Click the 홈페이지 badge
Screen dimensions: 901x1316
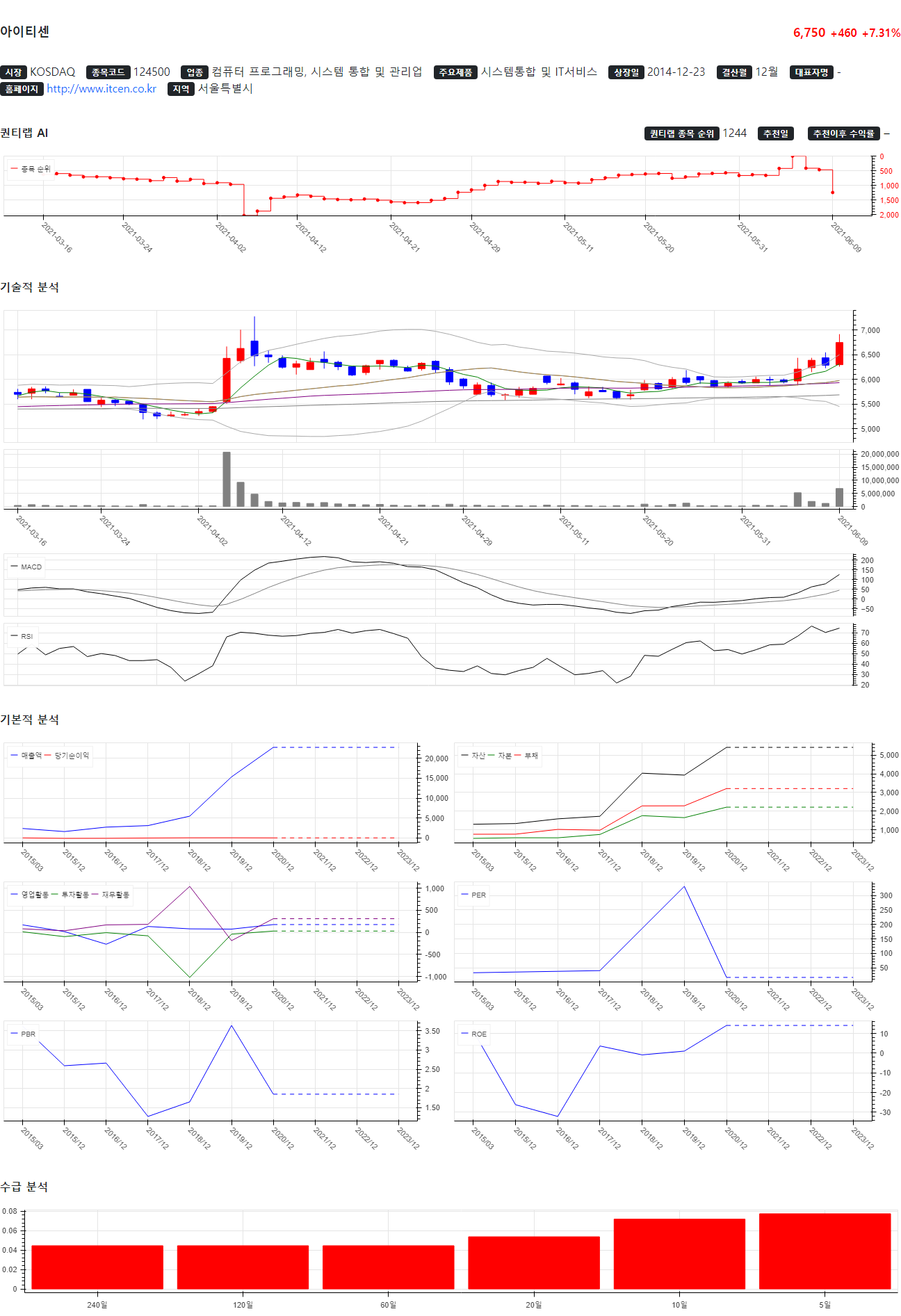22,89
